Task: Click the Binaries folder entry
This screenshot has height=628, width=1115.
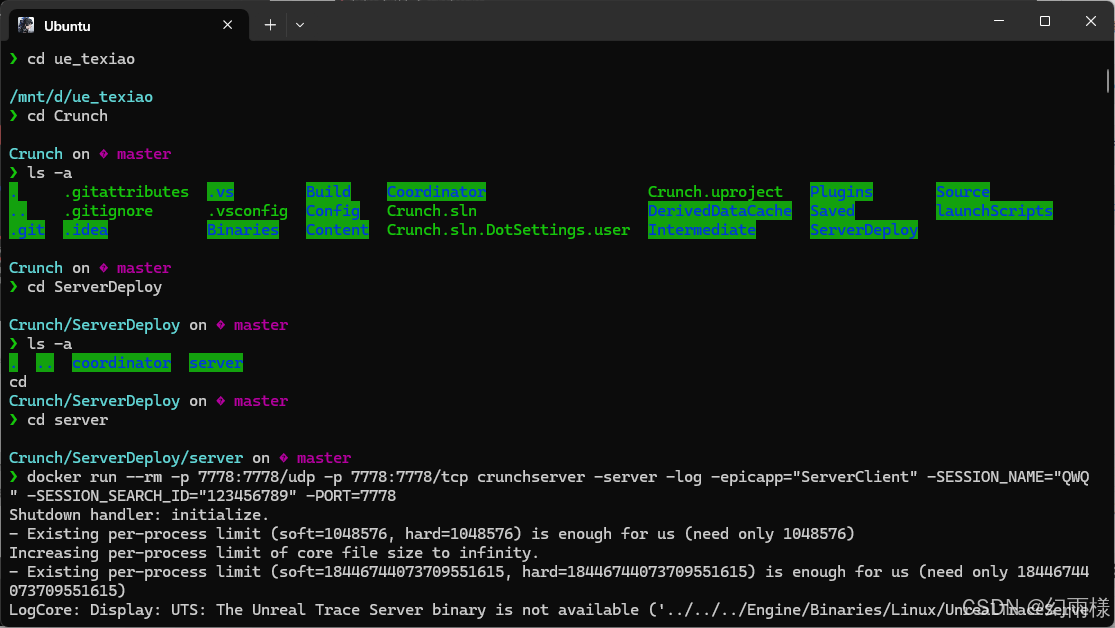Action: (x=243, y=230)
